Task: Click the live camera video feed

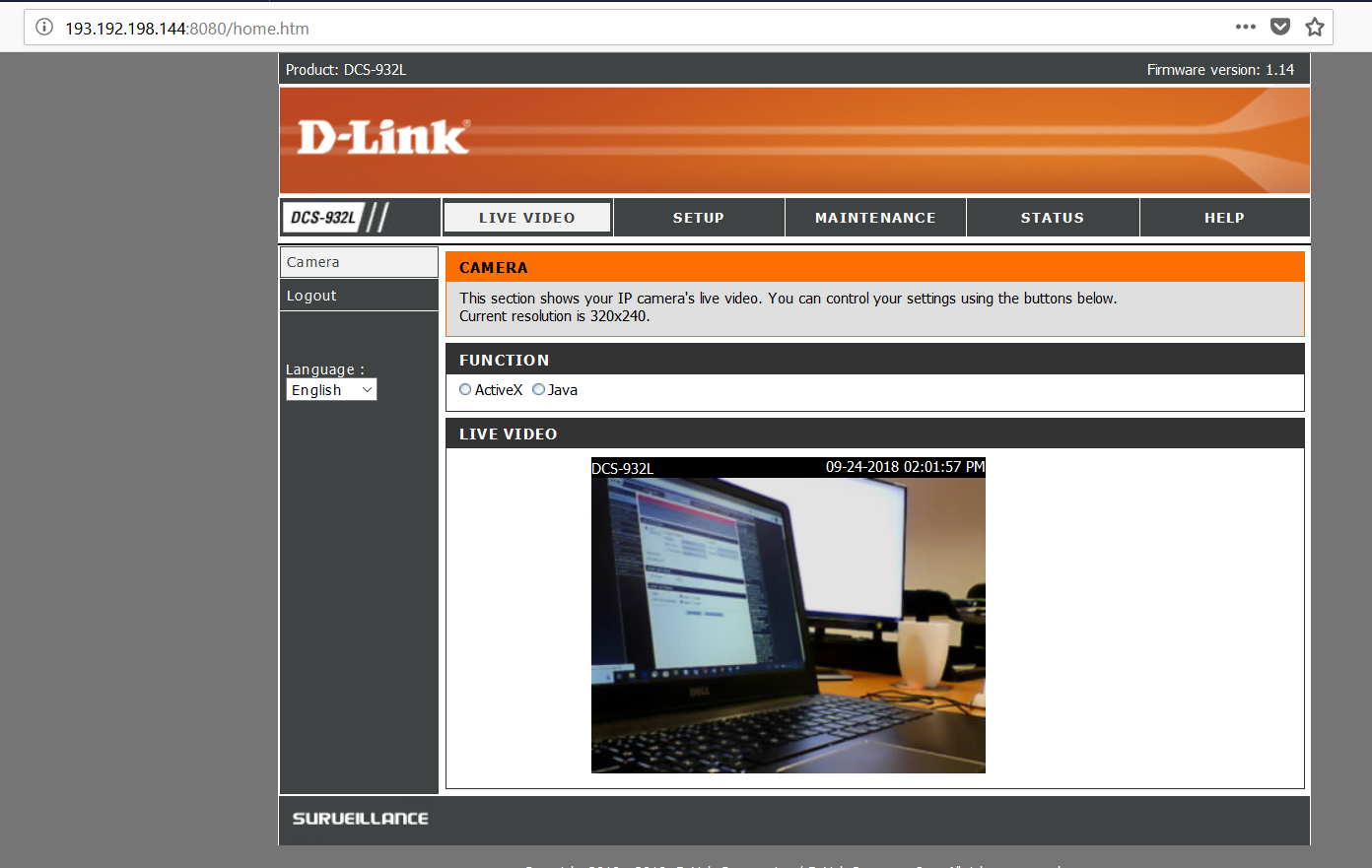Action: tap(789, 616)
